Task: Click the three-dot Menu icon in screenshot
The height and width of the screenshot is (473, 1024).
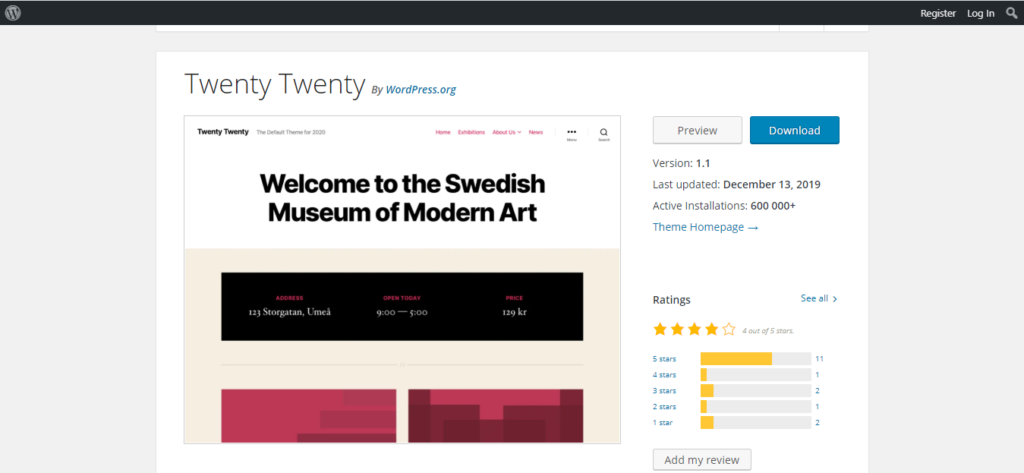Action: [x=571, y=134]
